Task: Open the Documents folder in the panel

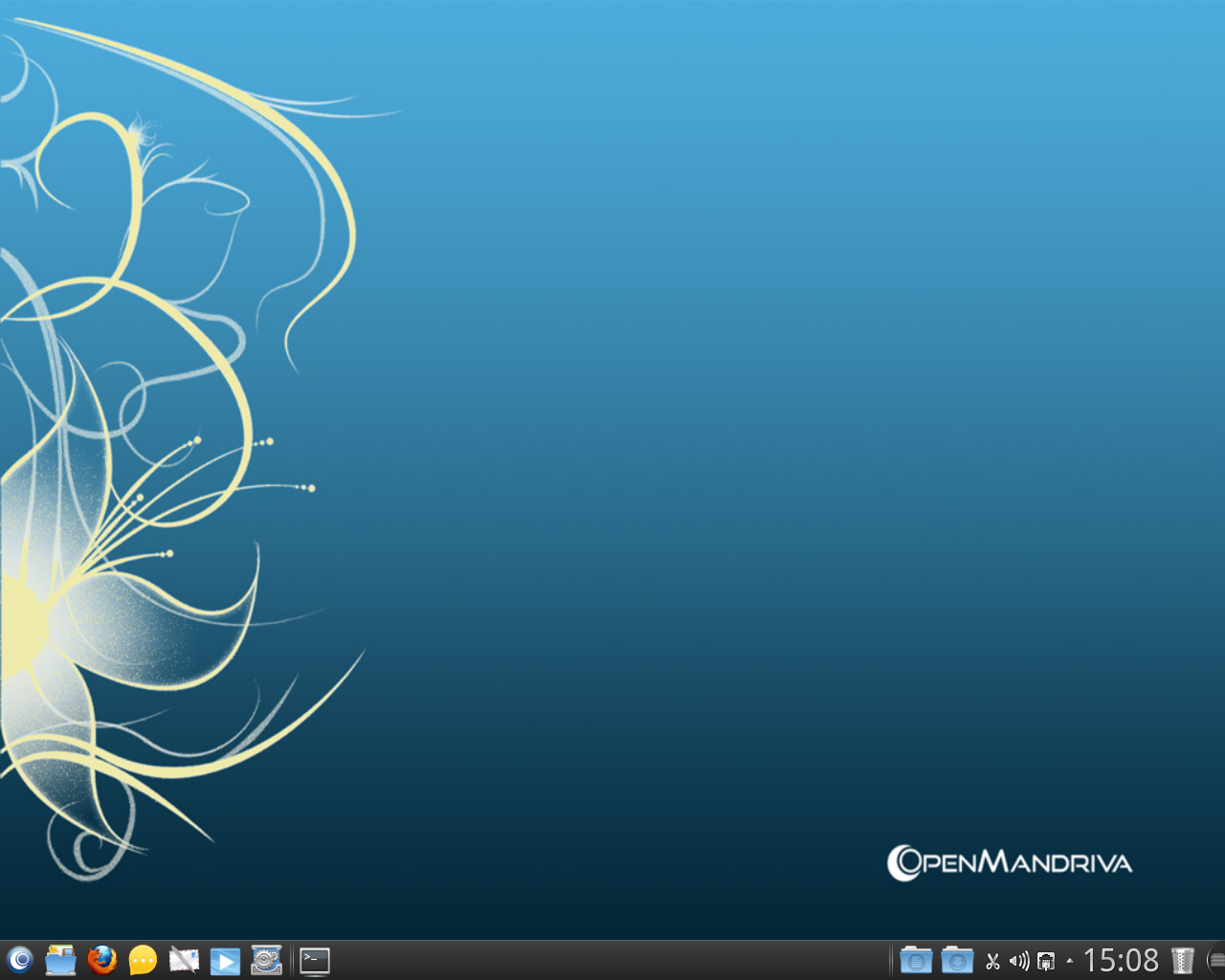Action: click(916, 960)
